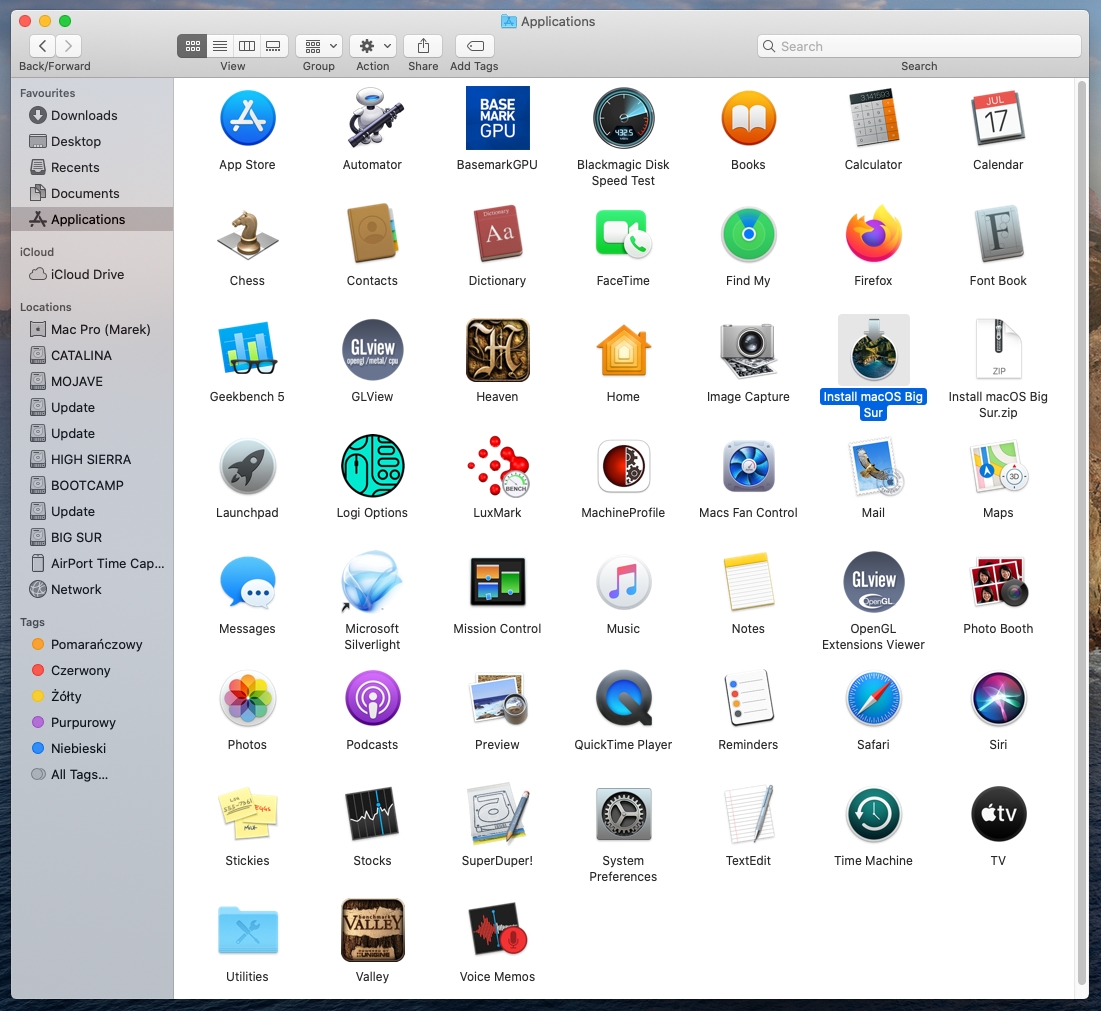Click the Utilities folder icon
This screenshot has width=1101, height=1011.
pos(247,930)
